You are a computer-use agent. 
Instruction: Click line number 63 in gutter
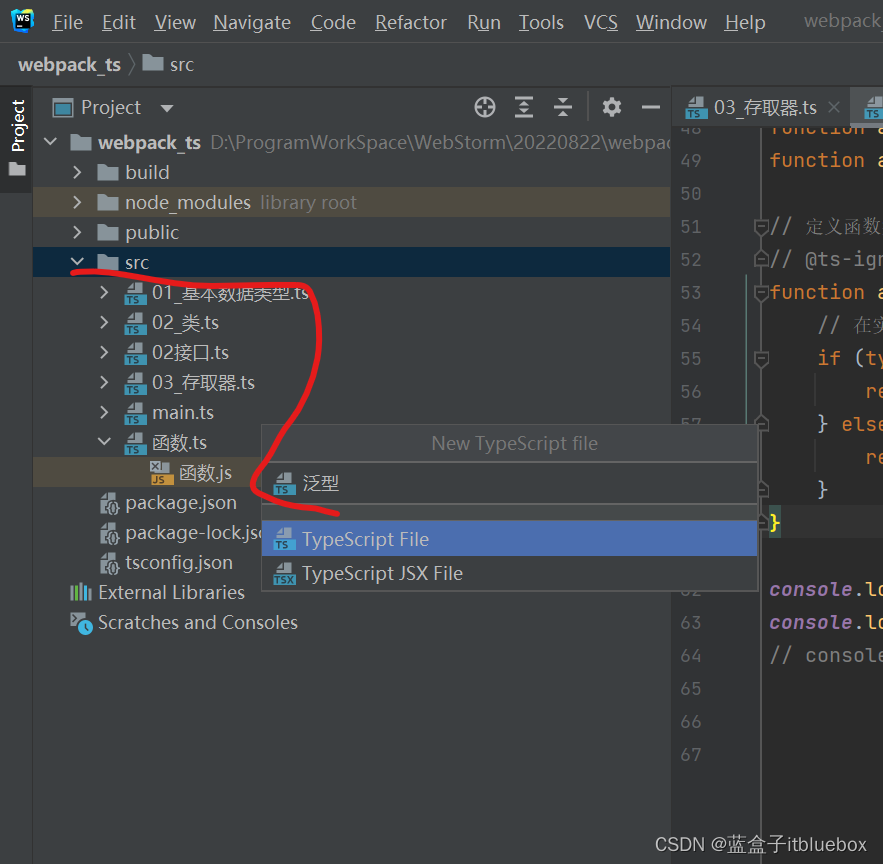[x=691, y=622]
